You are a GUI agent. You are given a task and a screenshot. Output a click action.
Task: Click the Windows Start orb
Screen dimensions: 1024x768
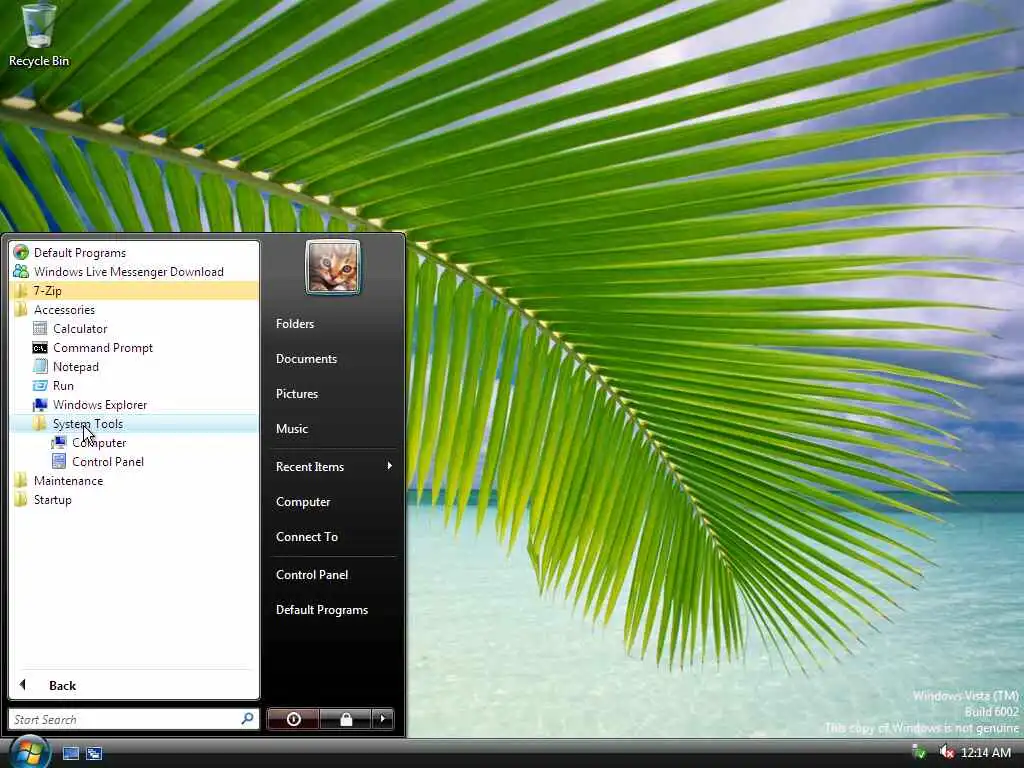click(x=29, y=752)
